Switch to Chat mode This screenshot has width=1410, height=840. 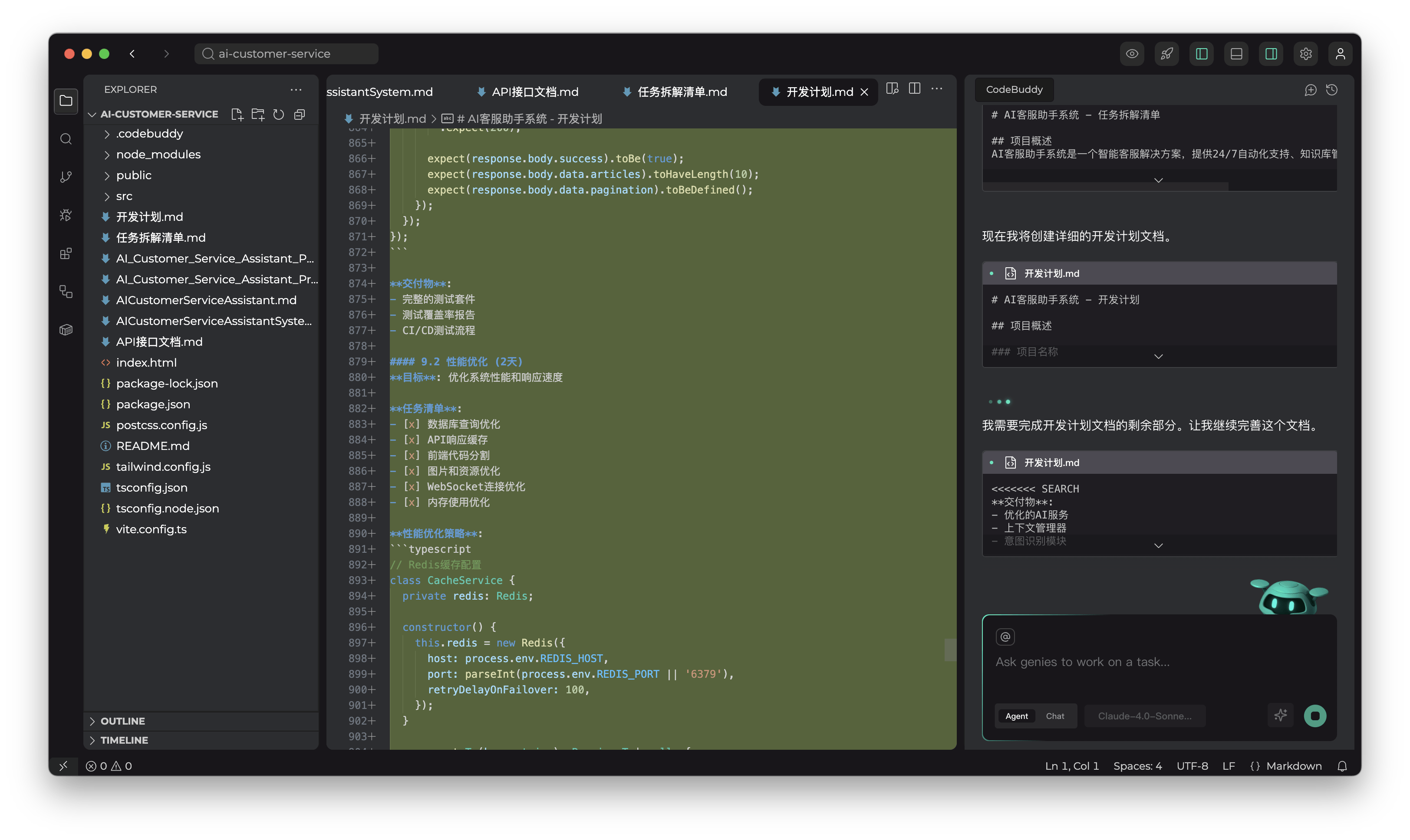tap(1054, 716)
